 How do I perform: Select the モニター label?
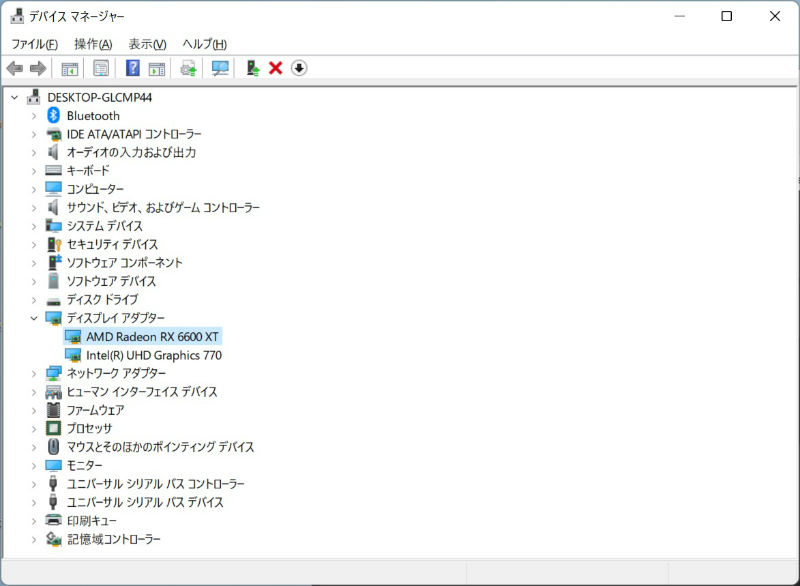click(84, 465)
